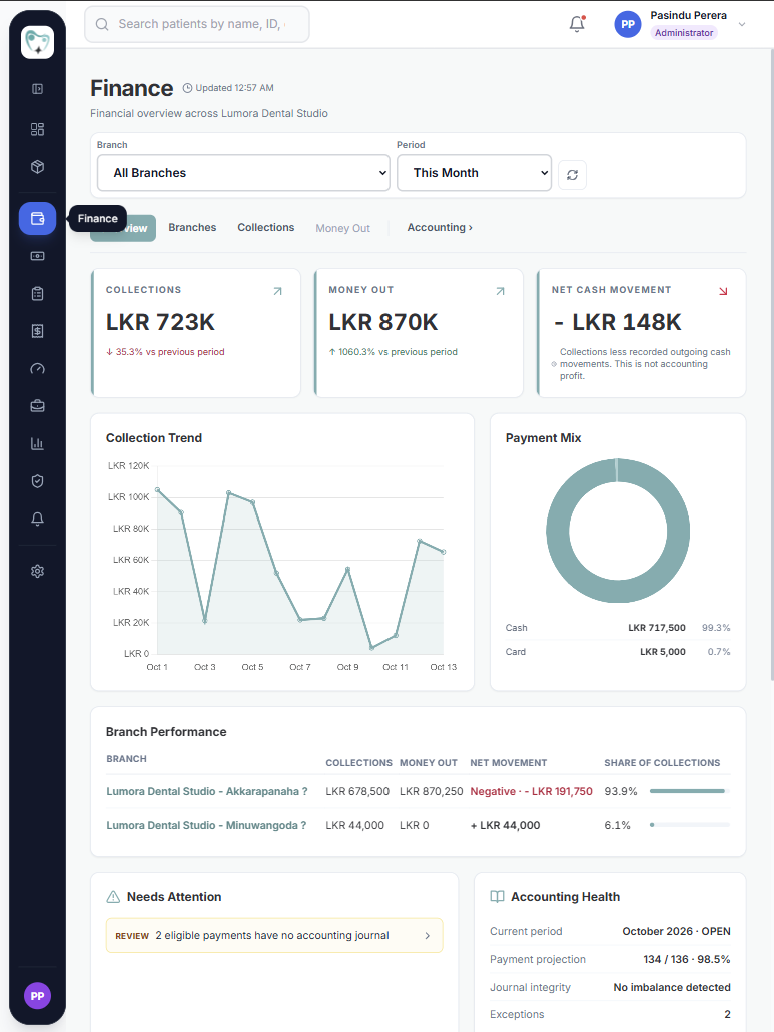
Task: Open the clipboard list icon in sidebar
Action: pyautogui.click(x=38, y=294)
